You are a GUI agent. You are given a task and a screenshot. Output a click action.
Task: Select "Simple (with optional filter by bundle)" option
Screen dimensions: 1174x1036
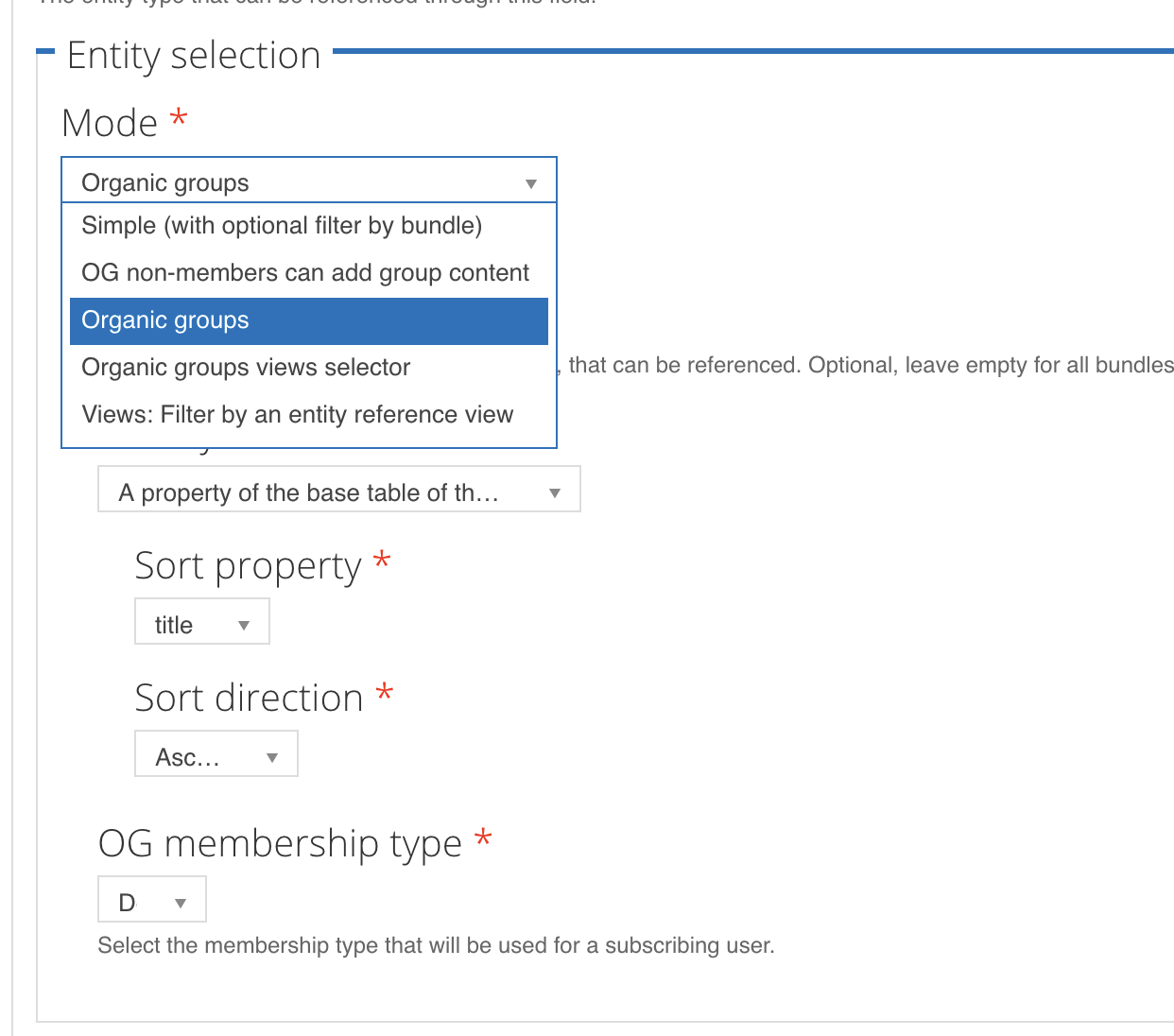pos(282,226)
